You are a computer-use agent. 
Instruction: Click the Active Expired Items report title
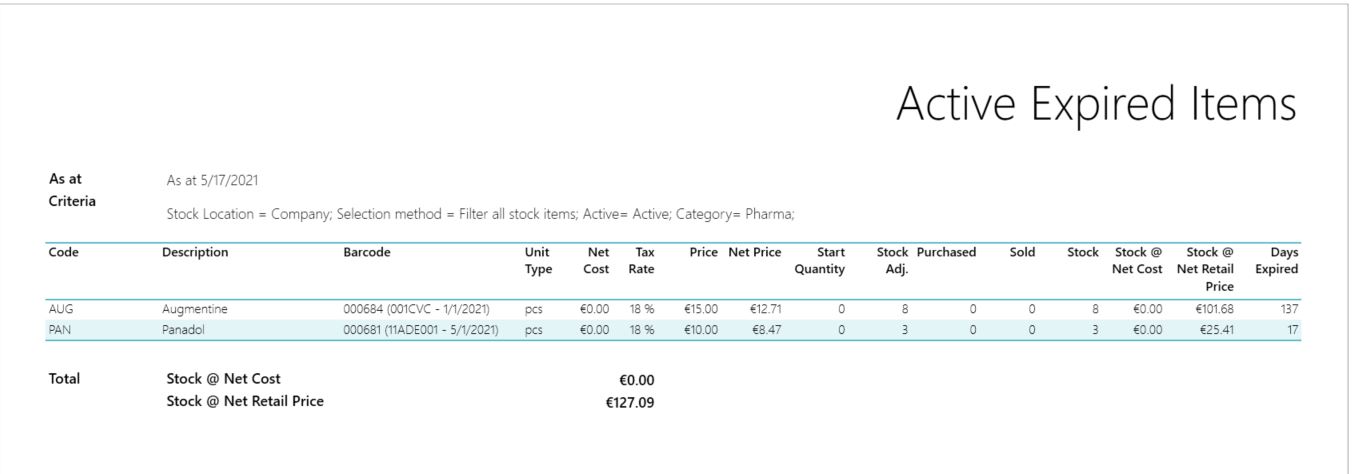point(1096,105)
